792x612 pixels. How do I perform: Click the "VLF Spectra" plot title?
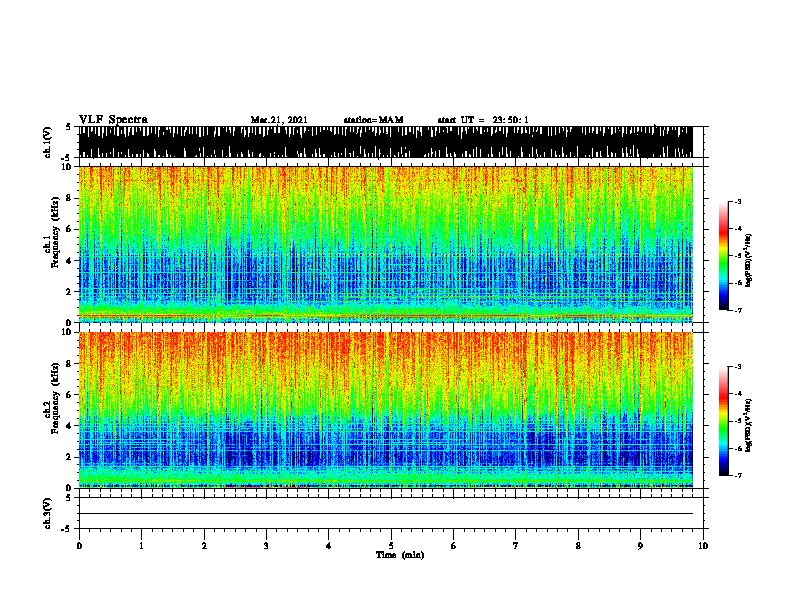pos(113,120)
